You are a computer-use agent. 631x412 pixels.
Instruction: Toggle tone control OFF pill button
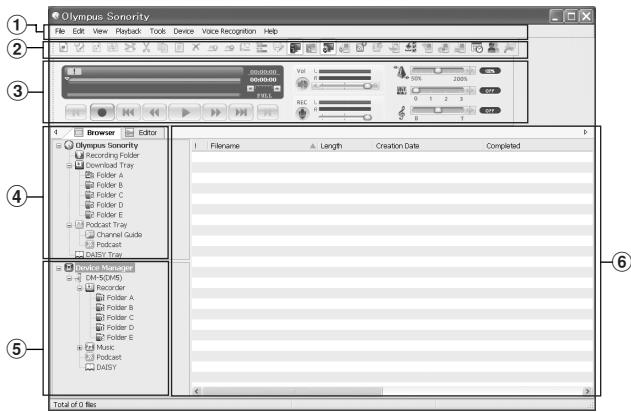coord(490,110)
